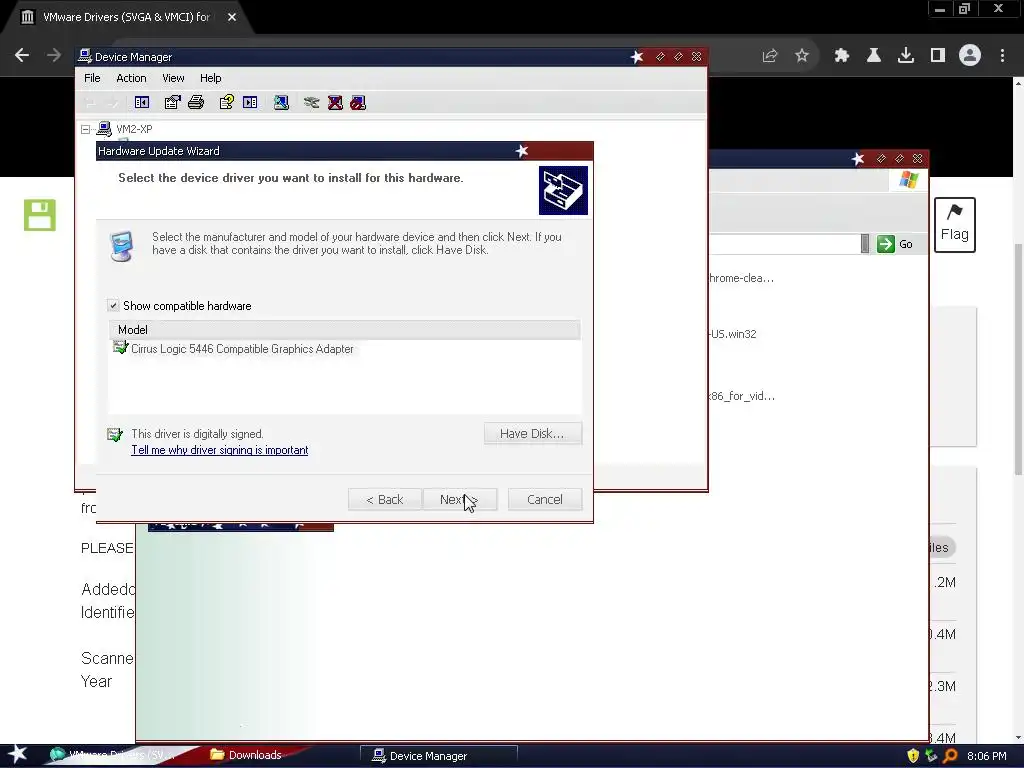Click the Show/Hide Action Pane toolbar icon
Viewport: 1024px width, 768px height.
[250, 103]
